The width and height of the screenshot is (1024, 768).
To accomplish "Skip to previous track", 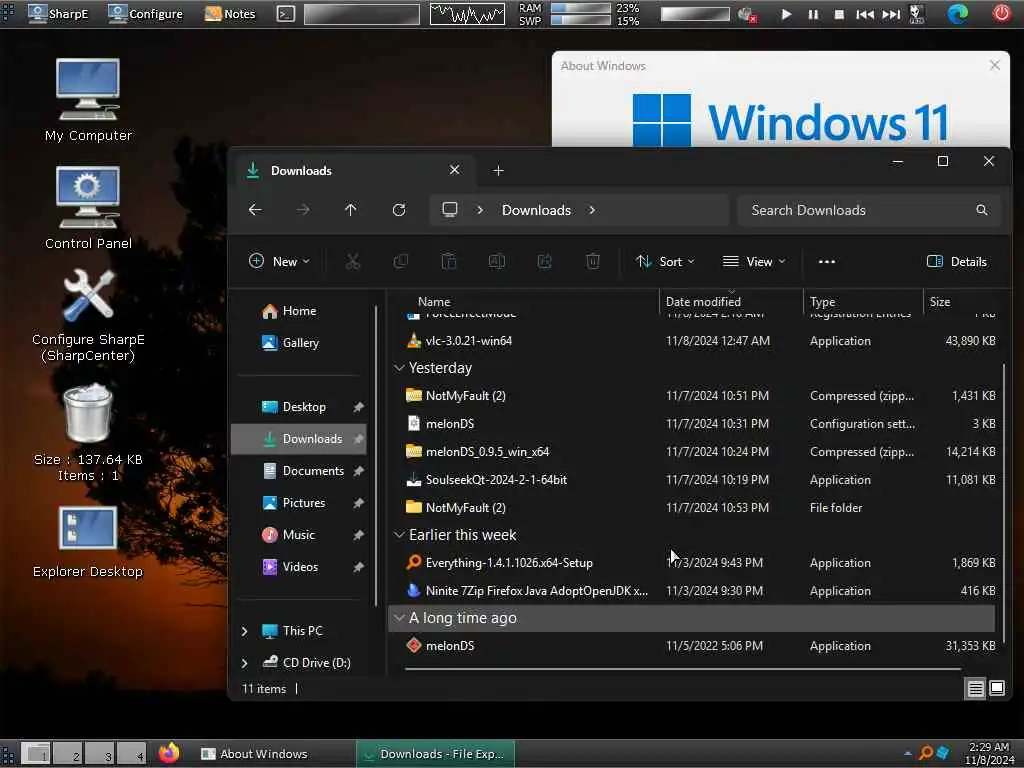I will pos(865,14).
